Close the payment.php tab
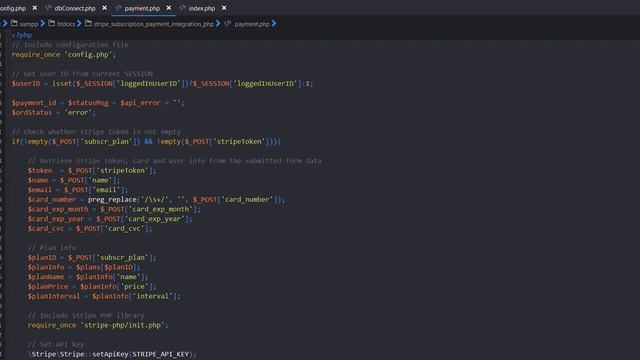Viewport: 640px width, 360px height. [169, 8]
